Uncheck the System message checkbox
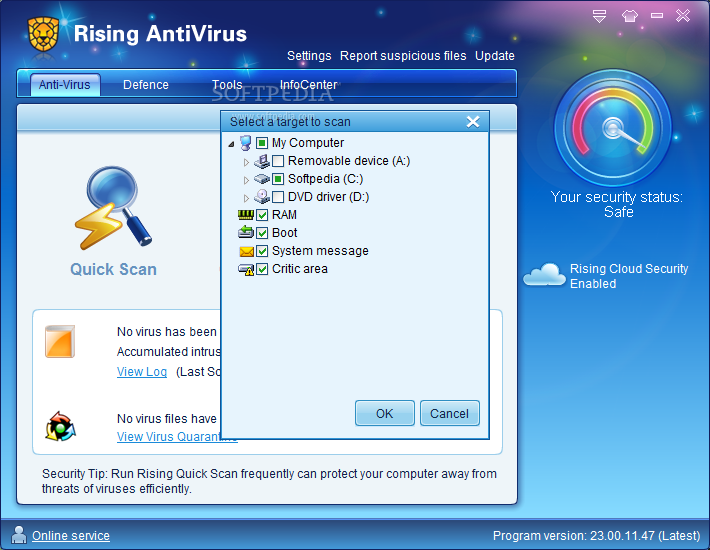 point(262,251)
